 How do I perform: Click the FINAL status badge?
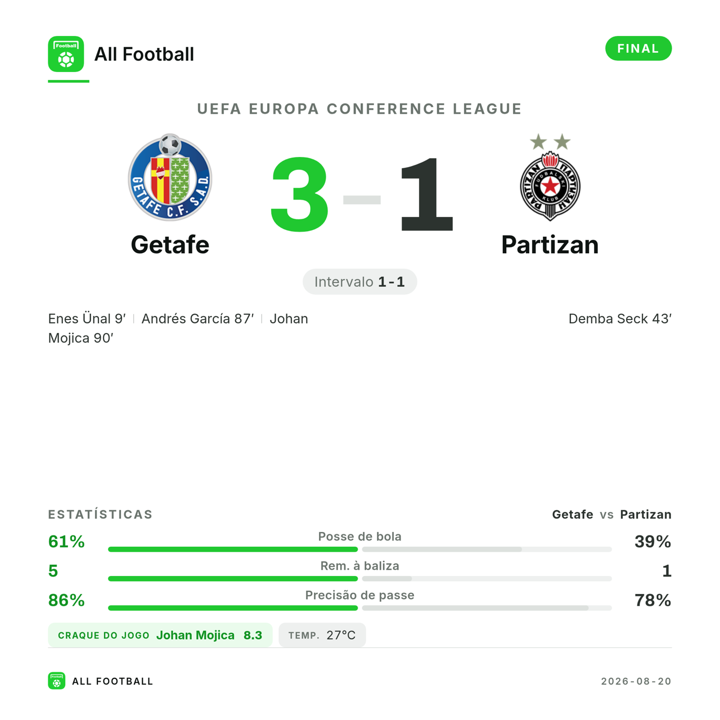pyautogui.click(x=638, y=49)
